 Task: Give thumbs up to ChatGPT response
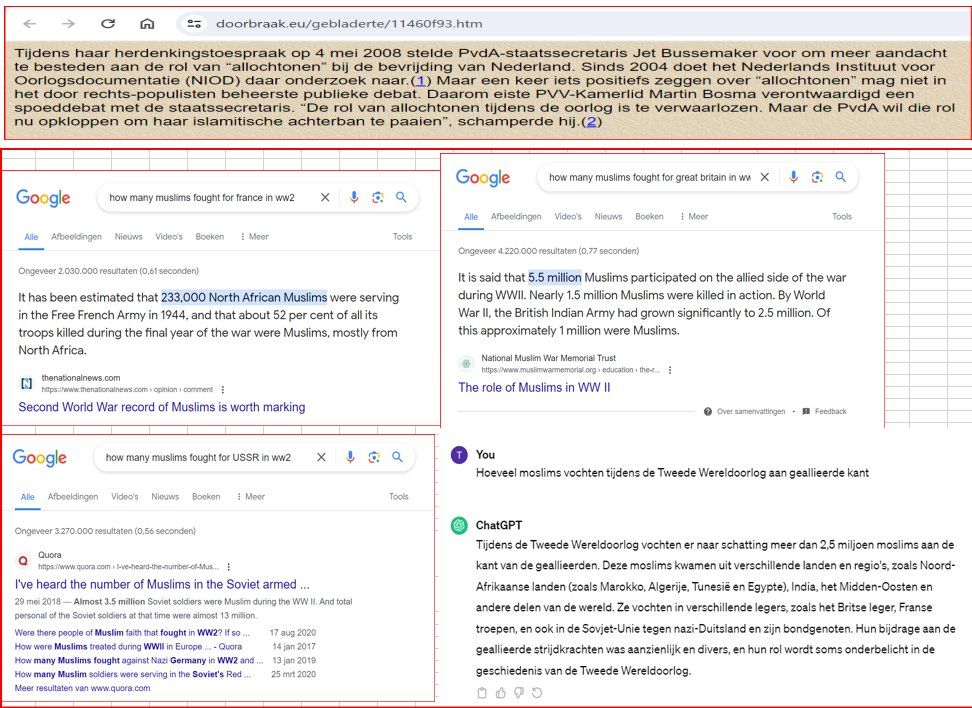[x=501, y=693]
